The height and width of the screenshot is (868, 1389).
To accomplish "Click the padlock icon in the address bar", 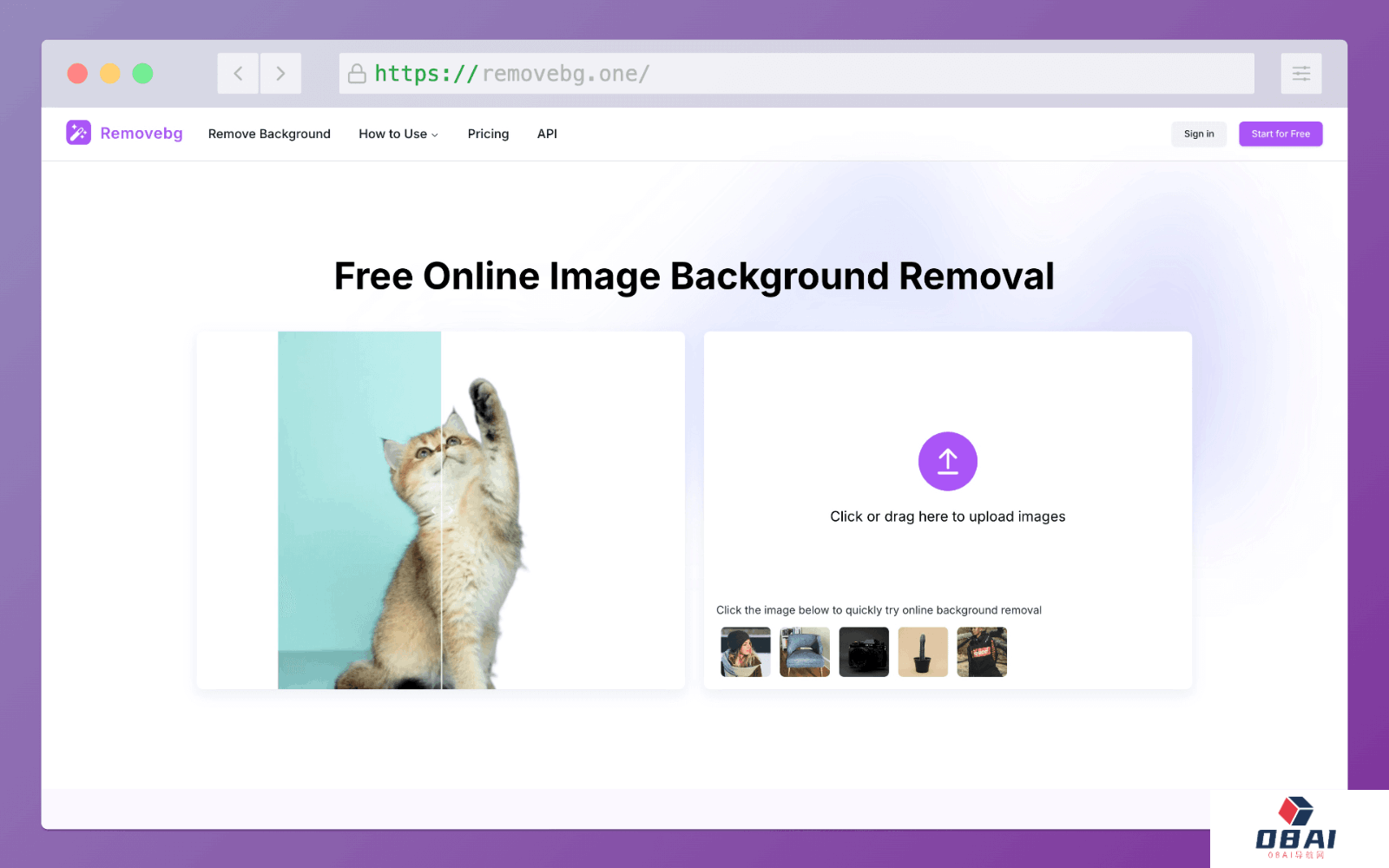I will pos(358,74).
